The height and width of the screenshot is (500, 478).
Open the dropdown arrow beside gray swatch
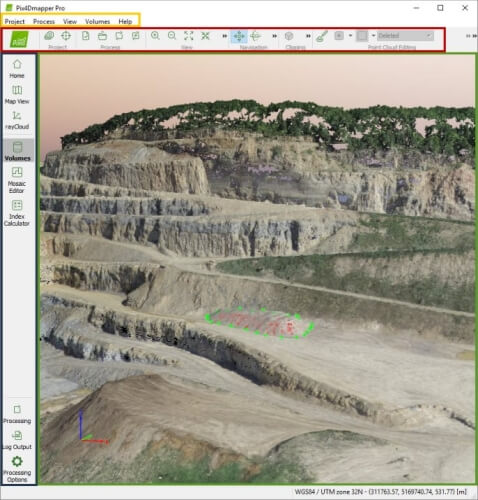pos(373,35)
